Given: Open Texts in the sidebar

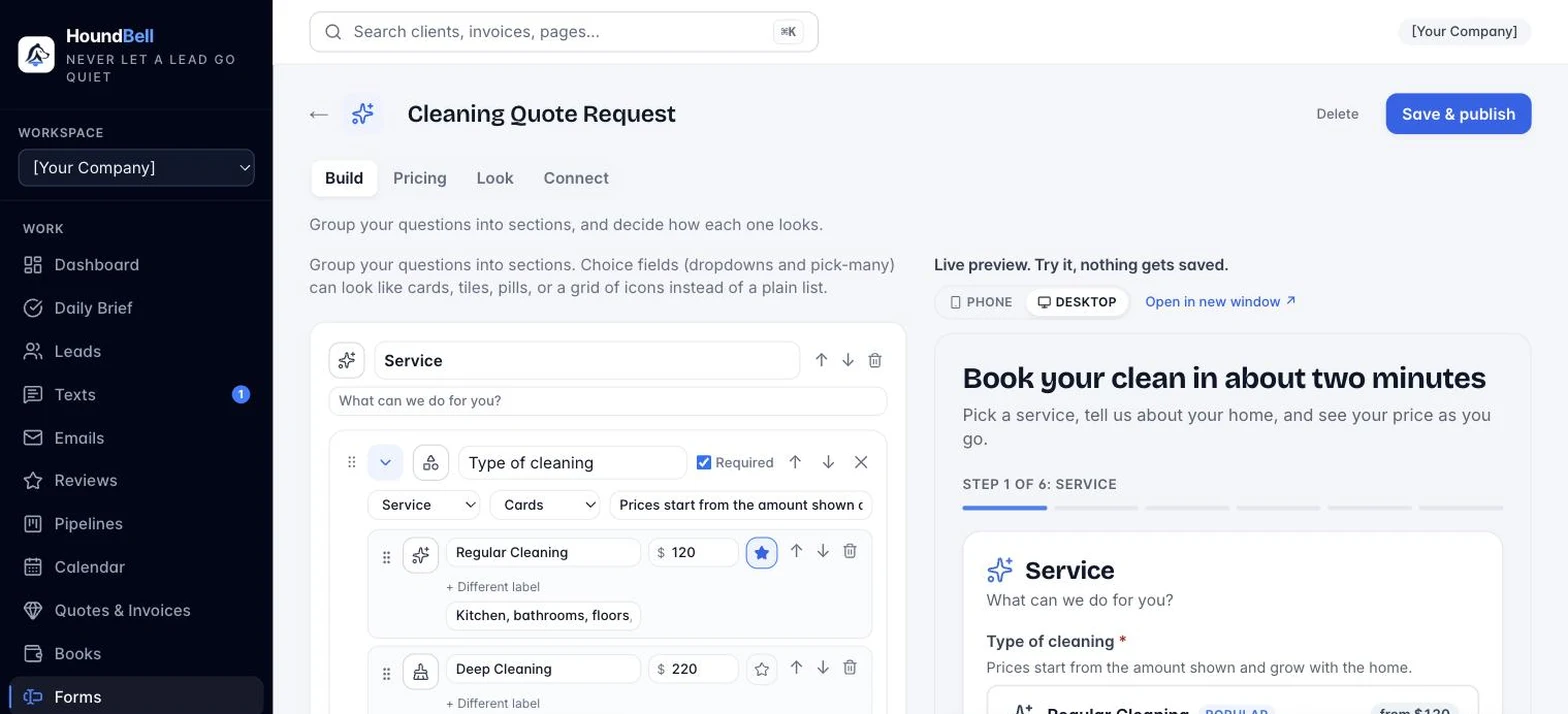Looking at the screenshot, I should point(136,394).
